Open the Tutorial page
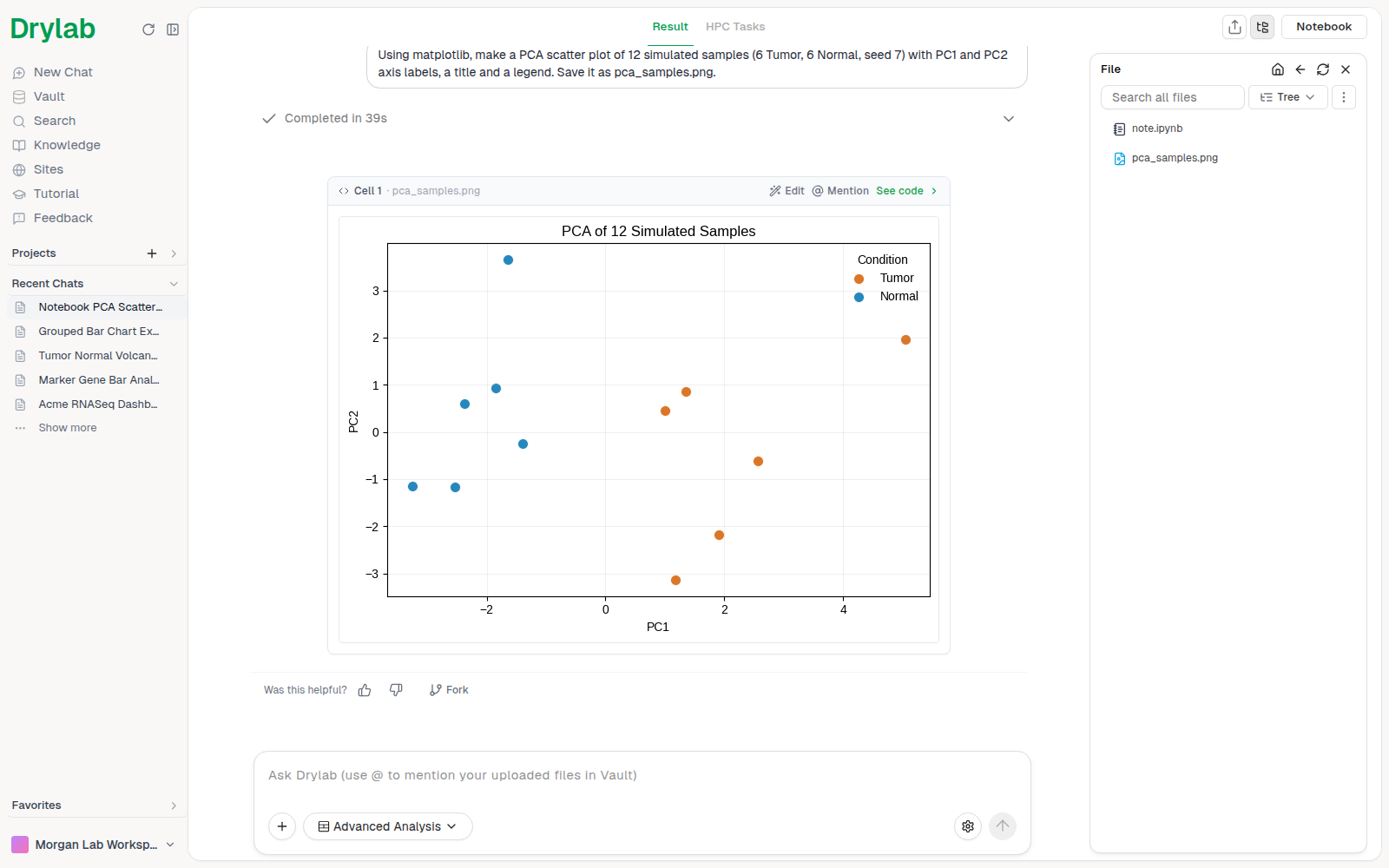 [56, 194]
